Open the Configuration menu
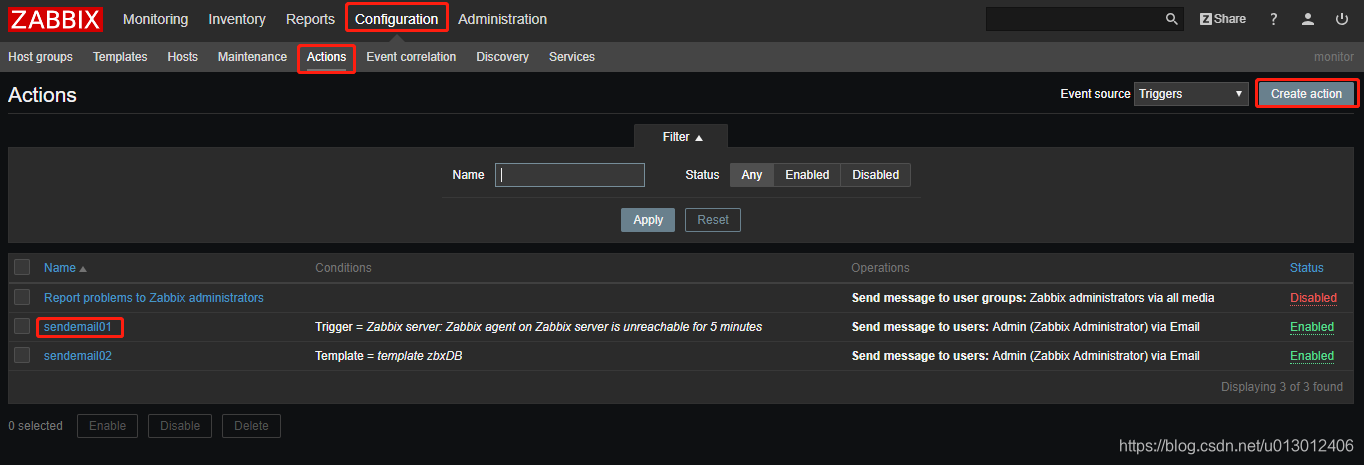1364x465 pixels. coord(396,19)
